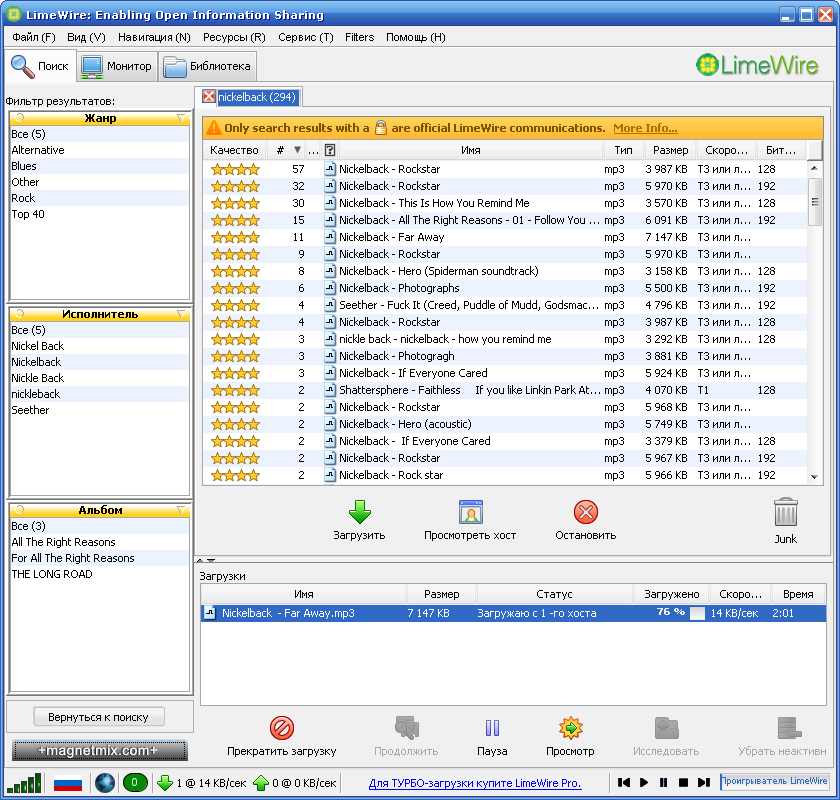Switch to the Библиотека tab

(x=208, y=66)
